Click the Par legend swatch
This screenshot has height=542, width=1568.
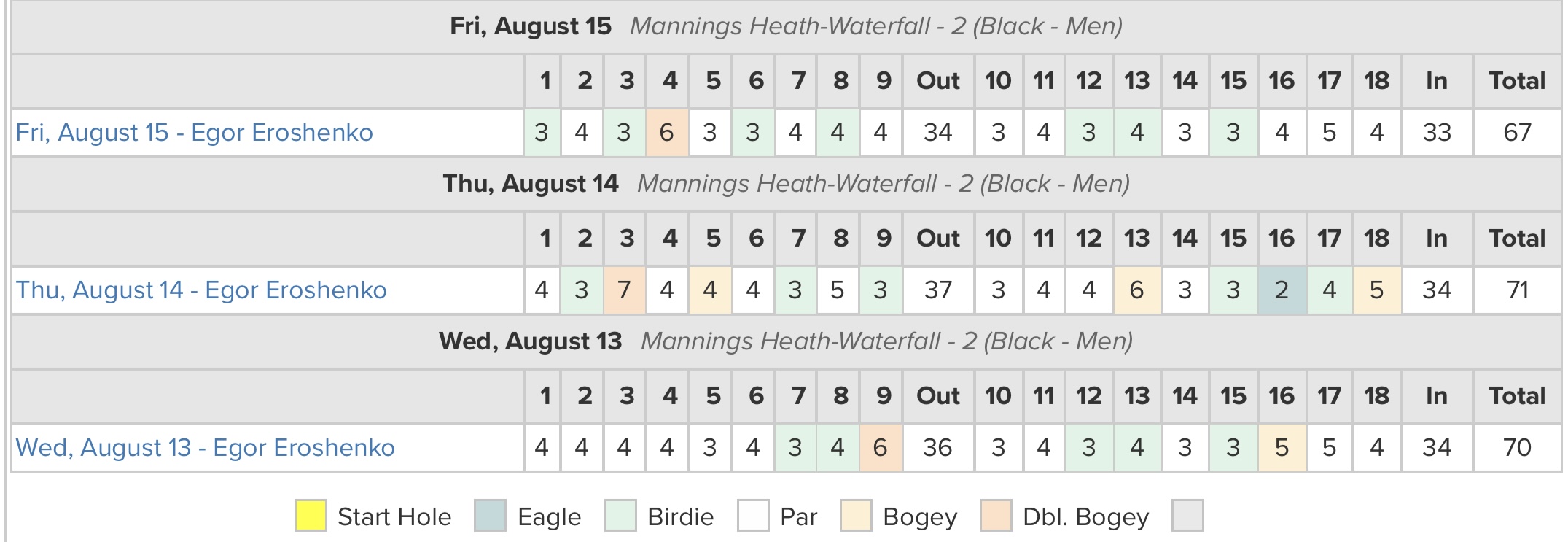coord(753,516)
